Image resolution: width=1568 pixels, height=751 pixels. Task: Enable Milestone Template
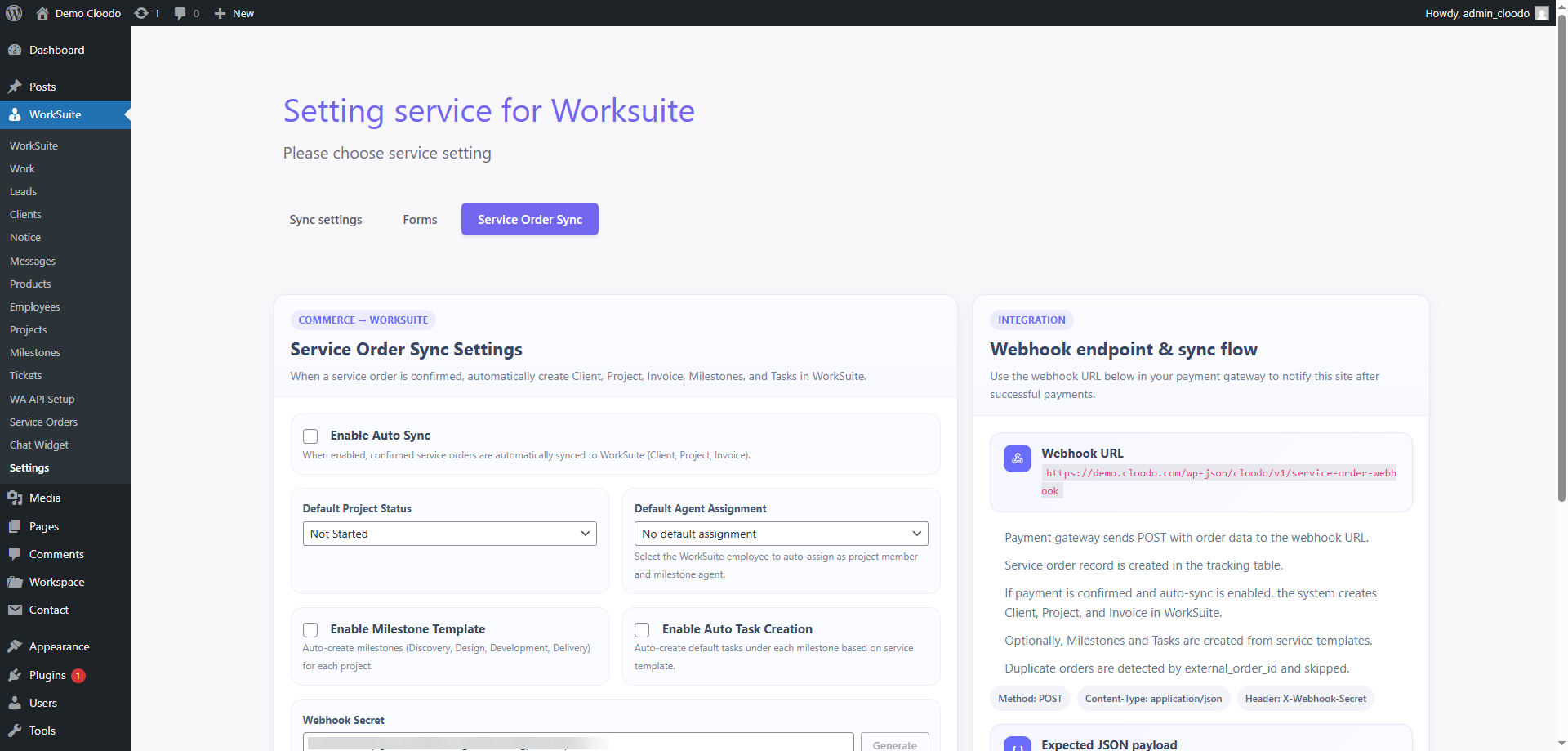click(x=310, y=630)
